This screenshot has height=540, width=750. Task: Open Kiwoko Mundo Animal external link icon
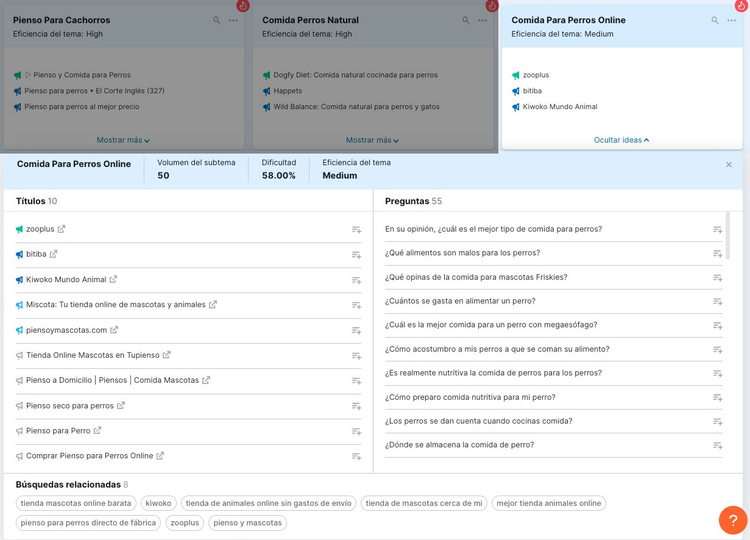pos(113,279)
